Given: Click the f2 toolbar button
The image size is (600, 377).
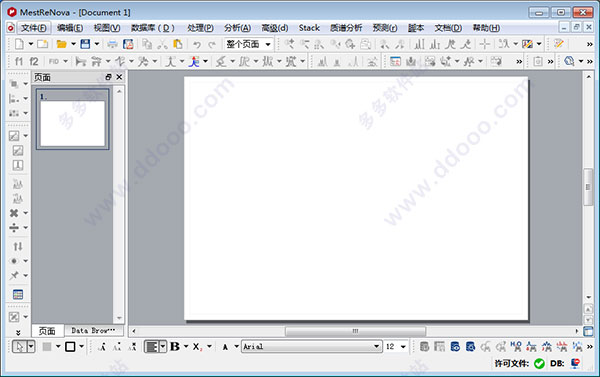Looking at the screenshot, I should pos(34,61).
